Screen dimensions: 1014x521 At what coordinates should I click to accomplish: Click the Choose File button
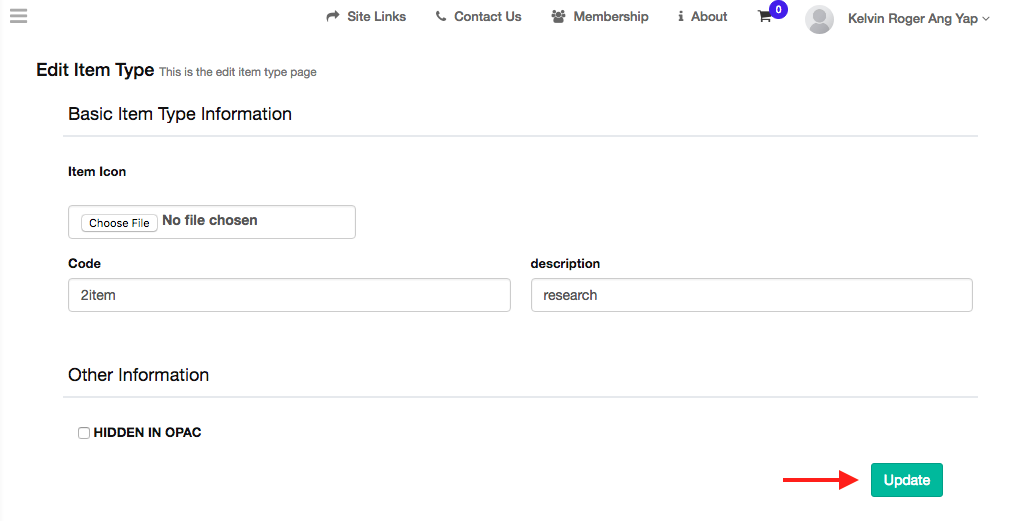click(120, 222)
